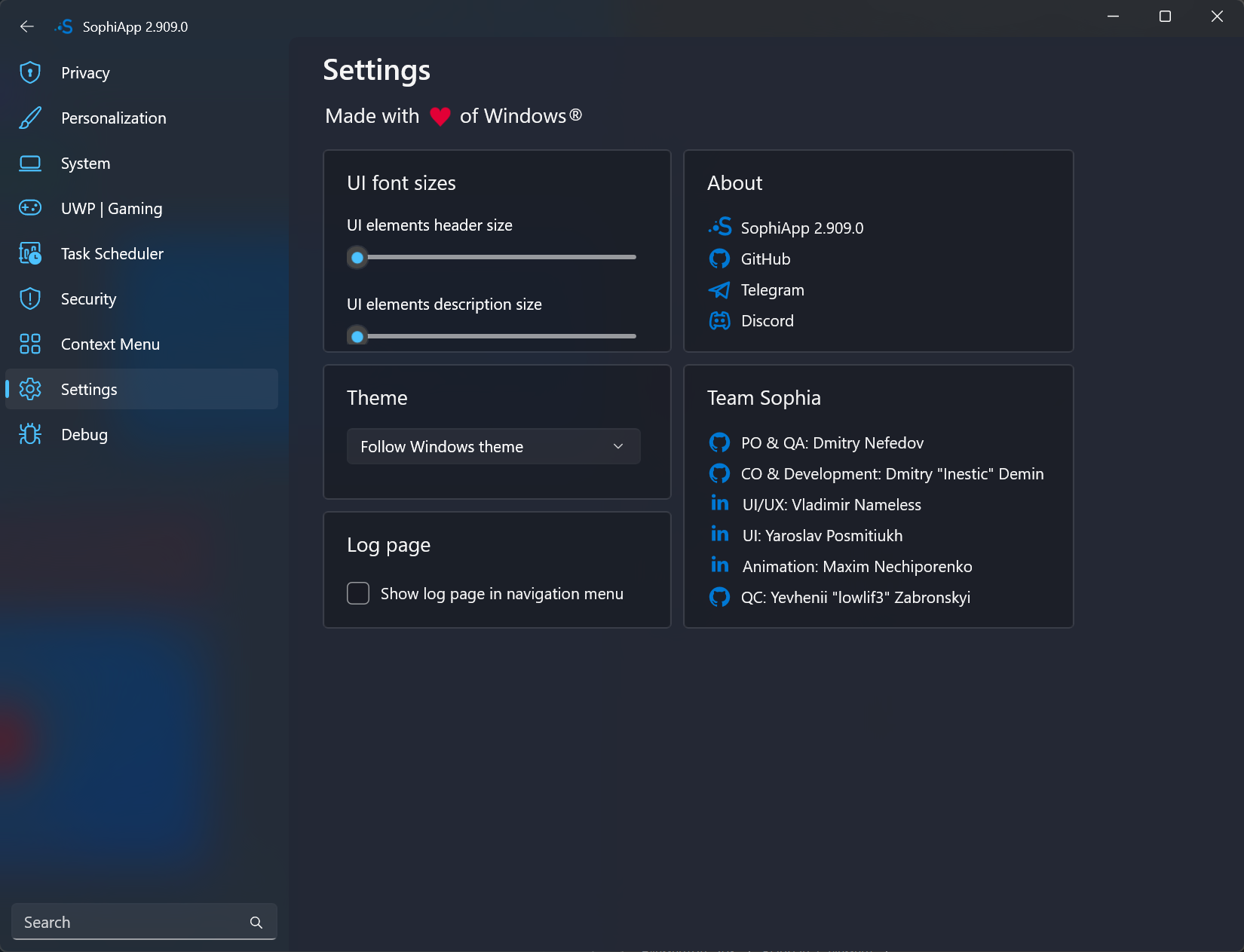1244x952 pixels.
Task: Go to Personalization page
Action: (142, 118)
